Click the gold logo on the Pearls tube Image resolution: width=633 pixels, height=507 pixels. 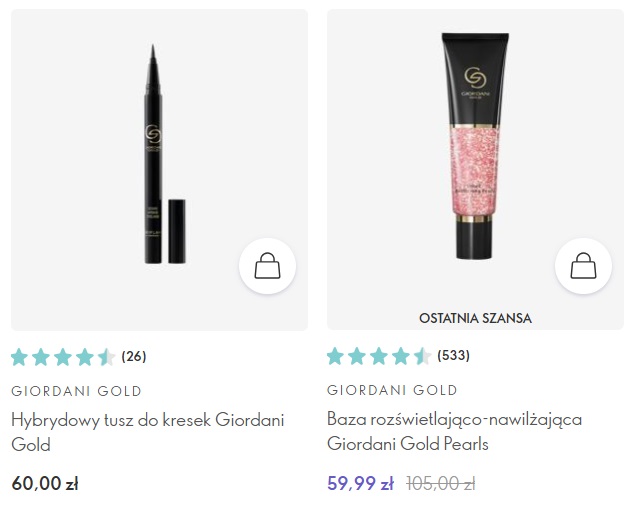(x=475, y=78)
